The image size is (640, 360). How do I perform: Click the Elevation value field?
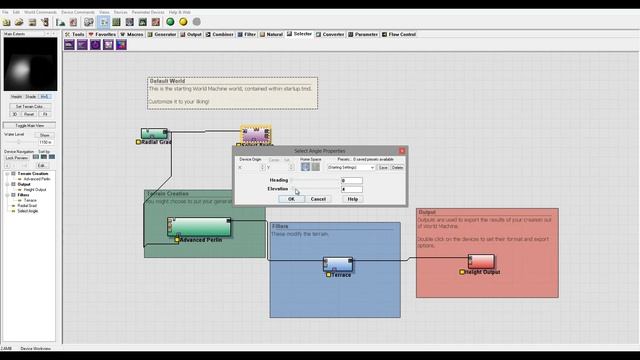352,189
